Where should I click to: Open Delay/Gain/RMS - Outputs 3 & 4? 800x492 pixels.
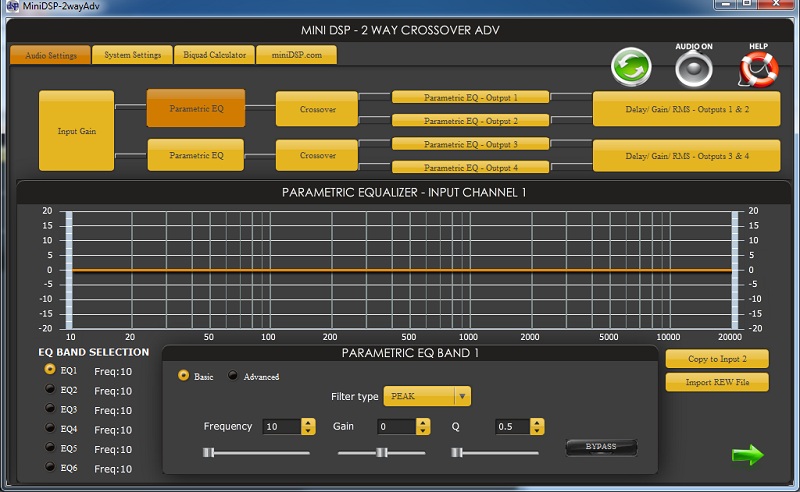click(x=687, y=156)
